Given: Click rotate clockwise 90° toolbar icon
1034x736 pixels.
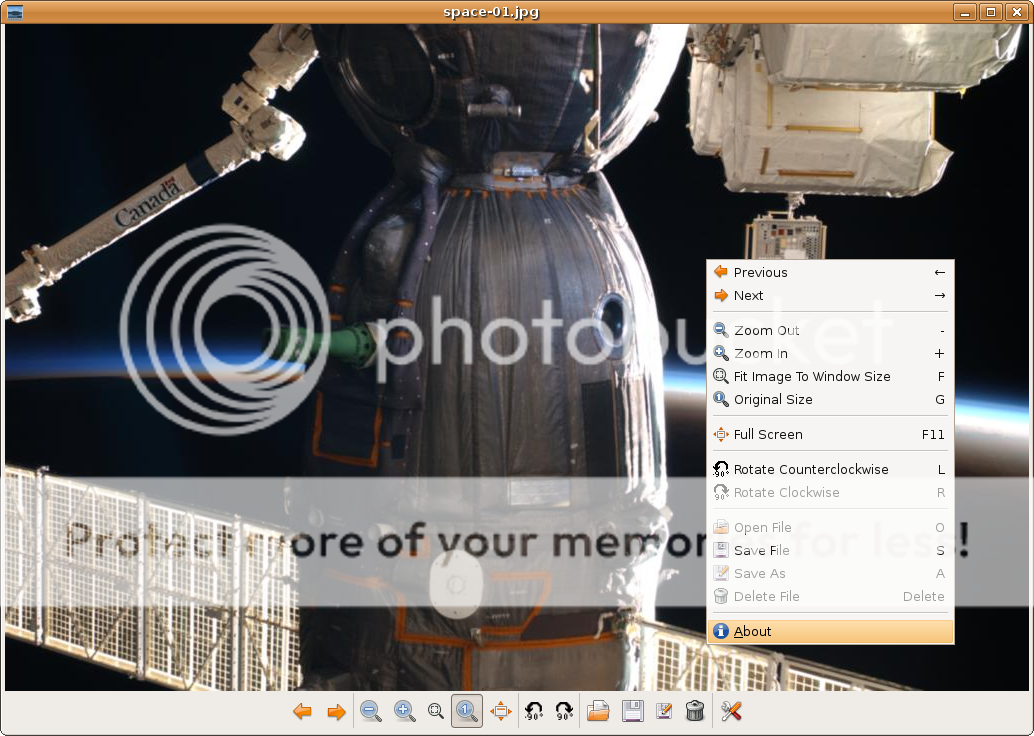Looking at the screenshot, I should point(564,711).
